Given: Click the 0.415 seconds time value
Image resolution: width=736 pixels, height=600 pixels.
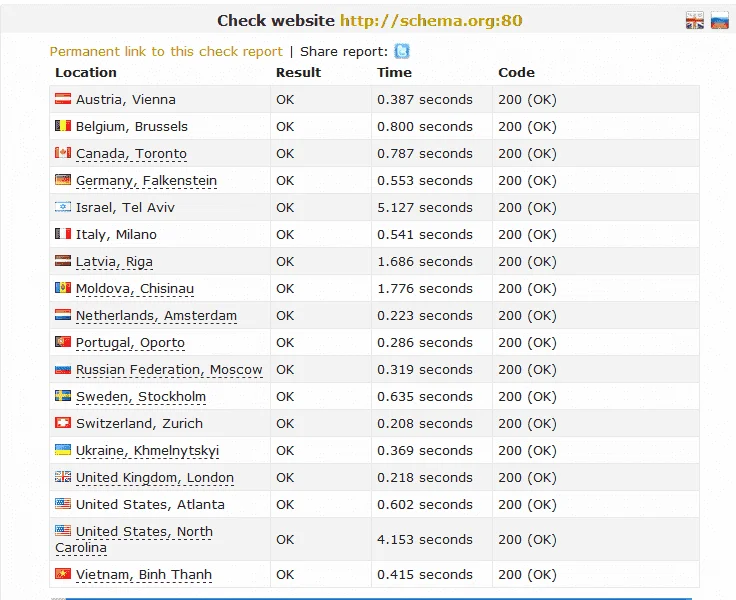Looking at the screenshot, I should (425, 575).
